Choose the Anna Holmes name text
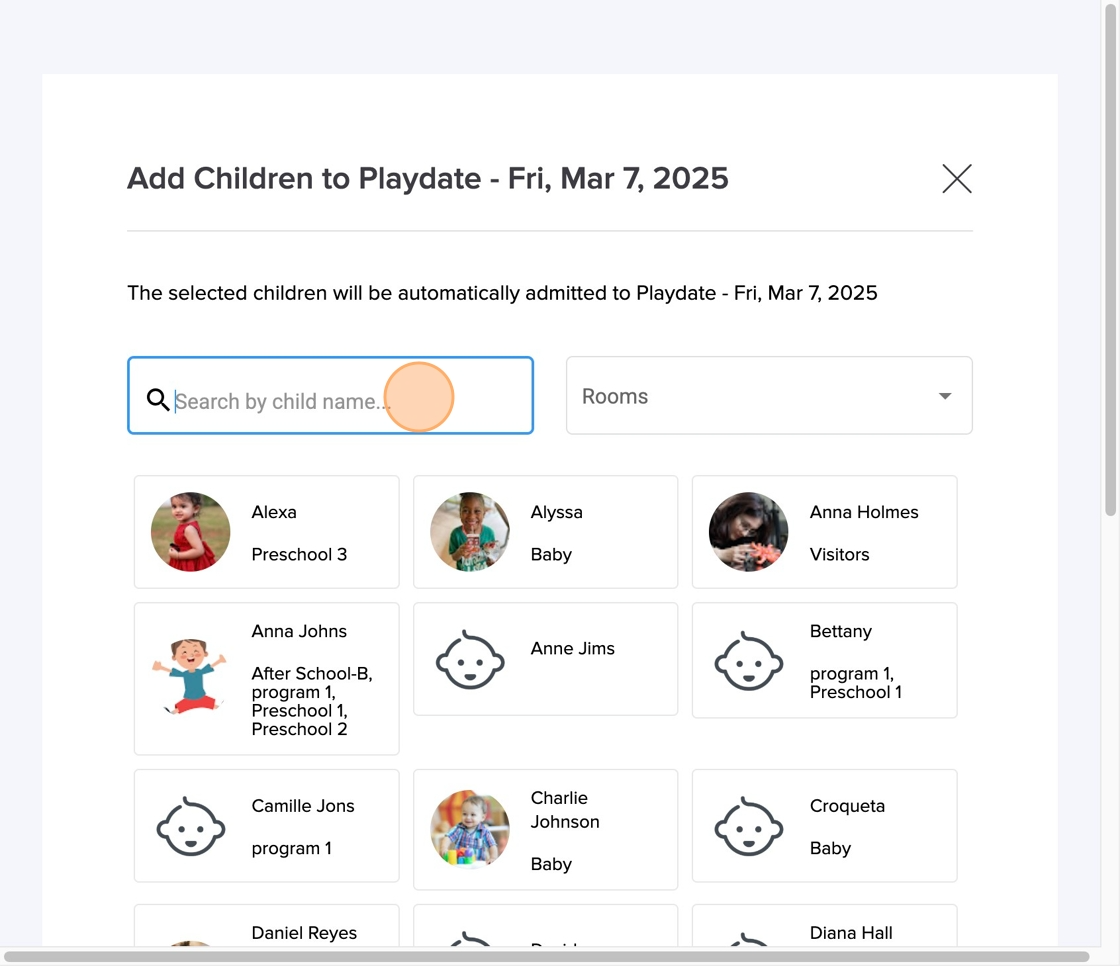The width and height of the screenshot is (1120, 966). pyautogui.click(x=864, y=512)
